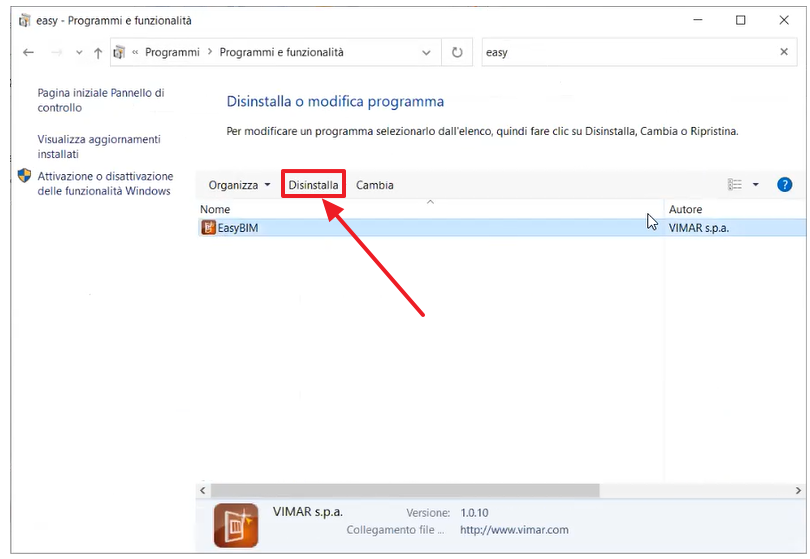Click the Windows features shield icon
810x559 pixels.
24,176
